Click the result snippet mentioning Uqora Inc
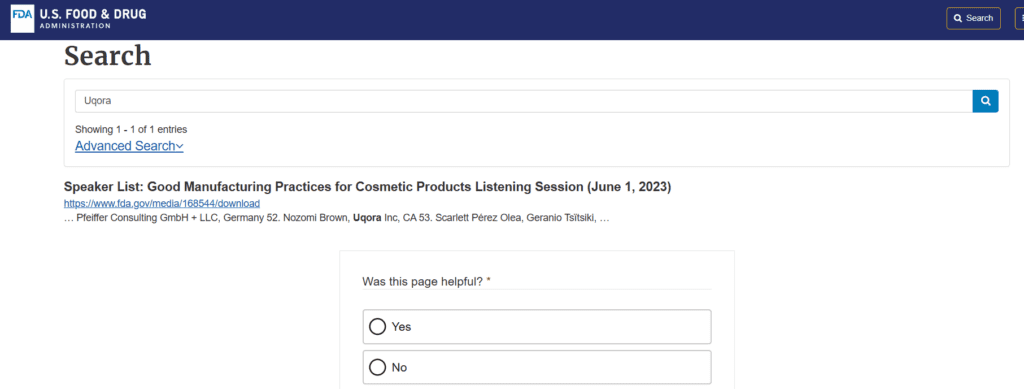The height and width of the screenshot is (389, 1024). (337, 219)
